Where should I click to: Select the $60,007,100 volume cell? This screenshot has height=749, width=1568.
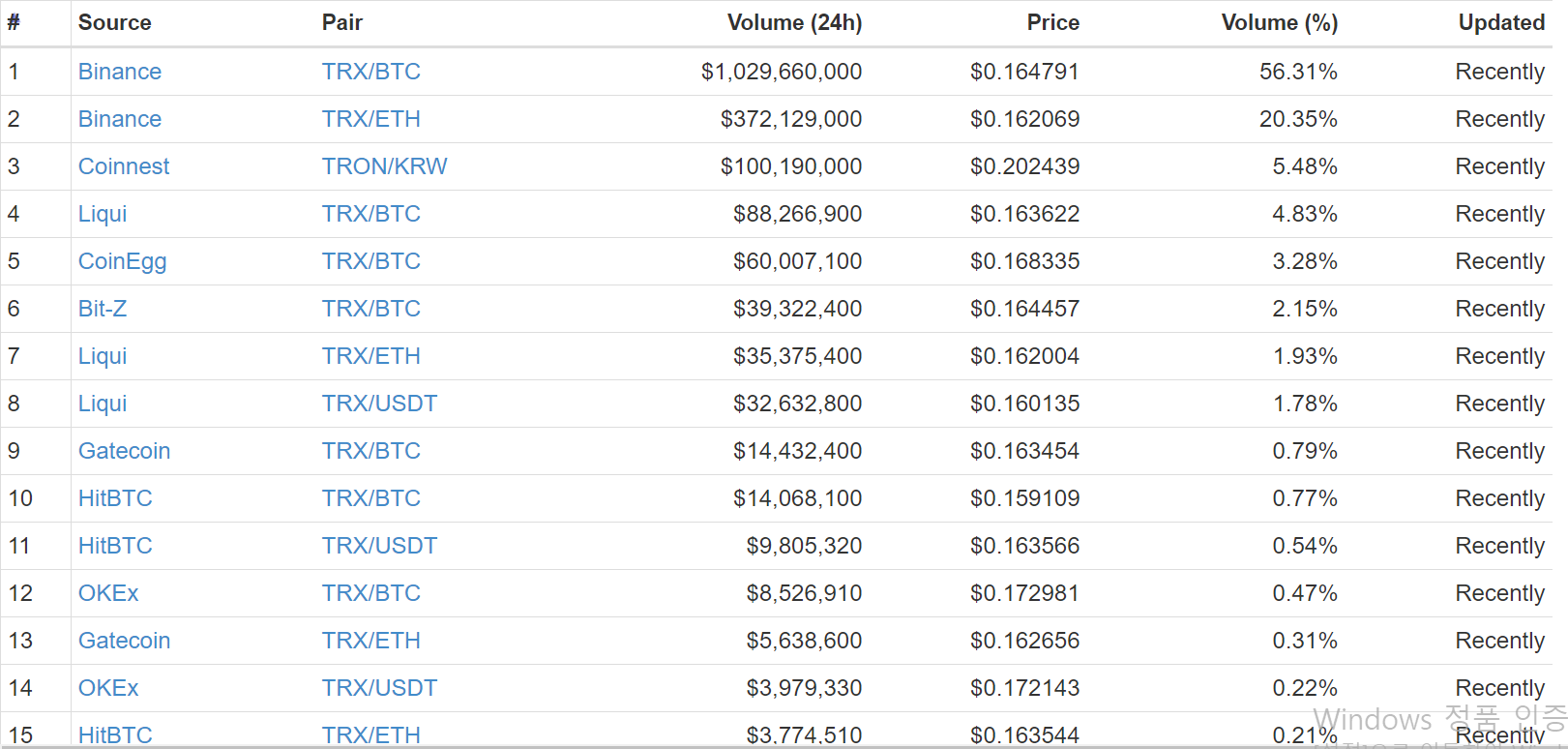pos(798,261)
